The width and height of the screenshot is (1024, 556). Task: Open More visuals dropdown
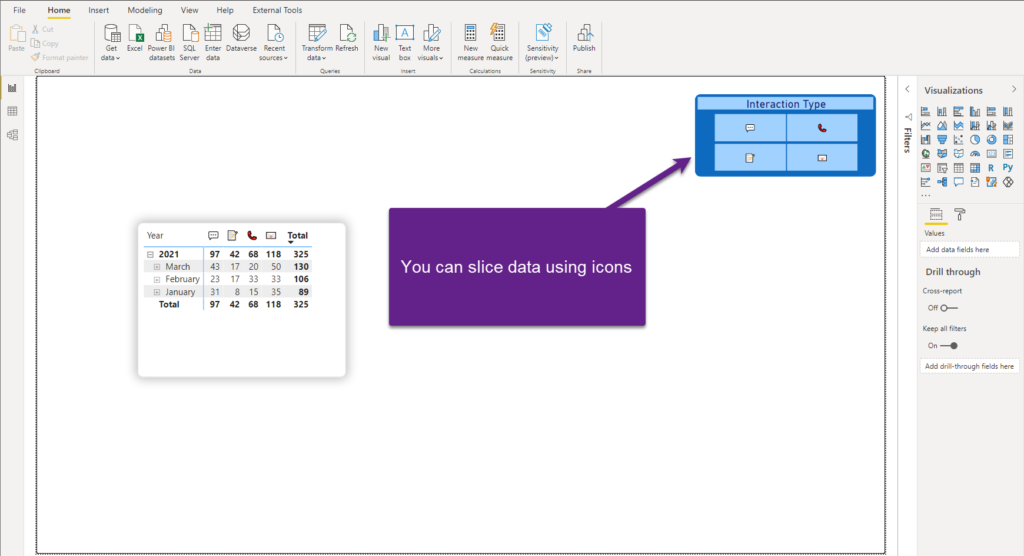[x=431, y=43]
